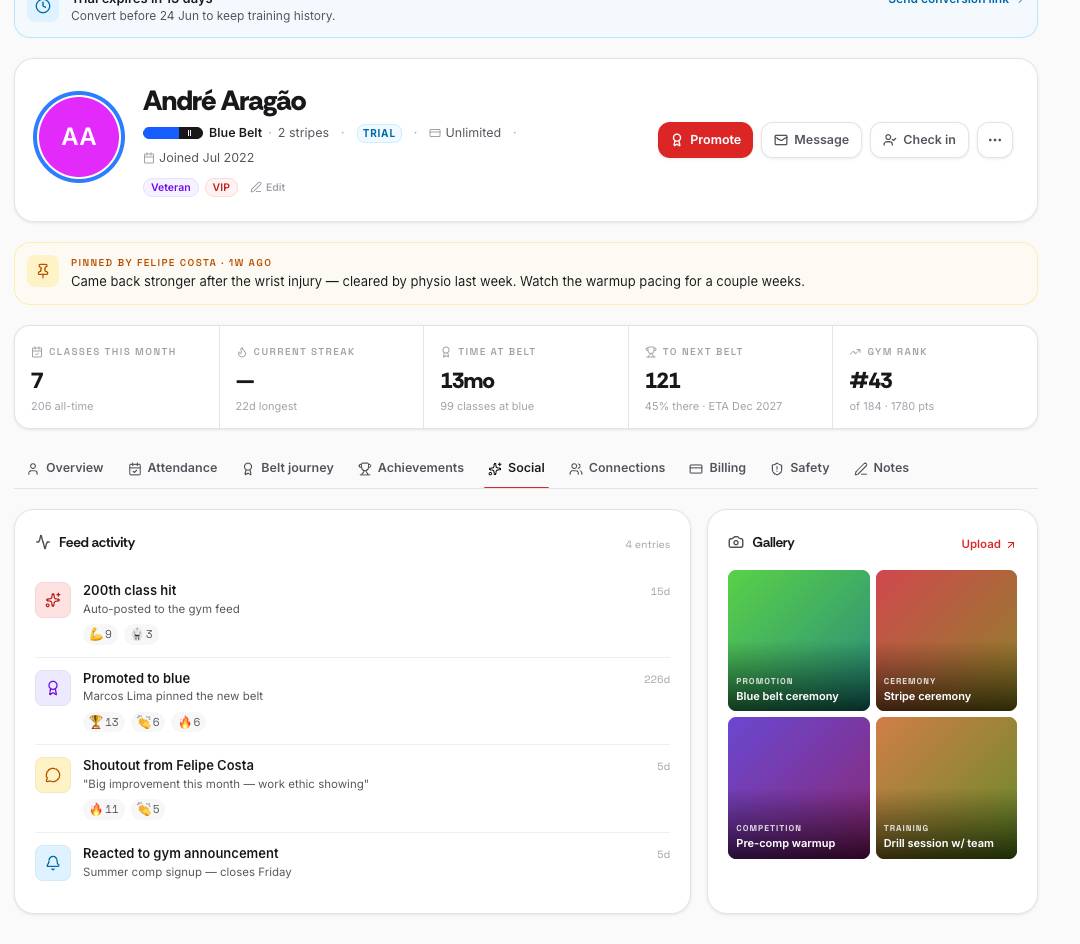Click the bell icon for gym announcement

pyautogui.click(x=53, y=863)
